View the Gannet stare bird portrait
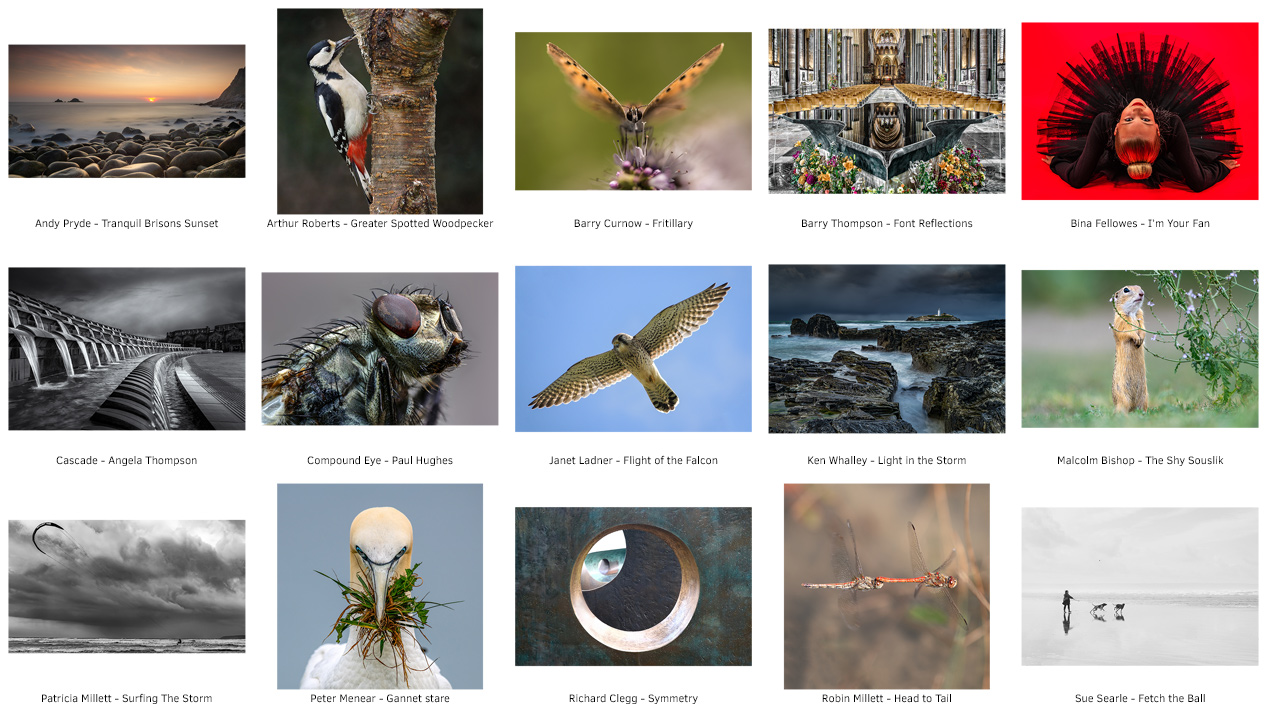 pos(380,586)
